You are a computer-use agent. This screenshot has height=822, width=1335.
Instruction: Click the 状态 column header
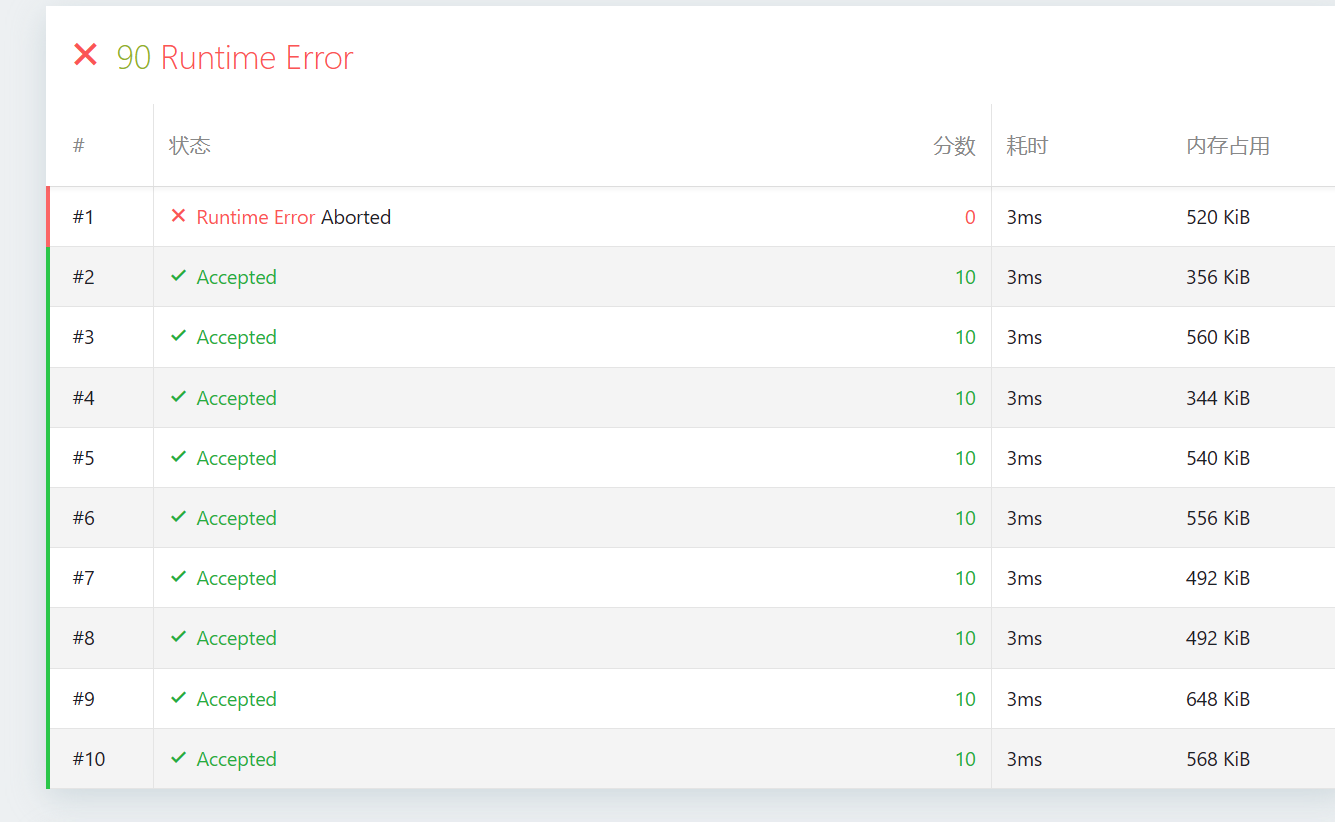190,146
